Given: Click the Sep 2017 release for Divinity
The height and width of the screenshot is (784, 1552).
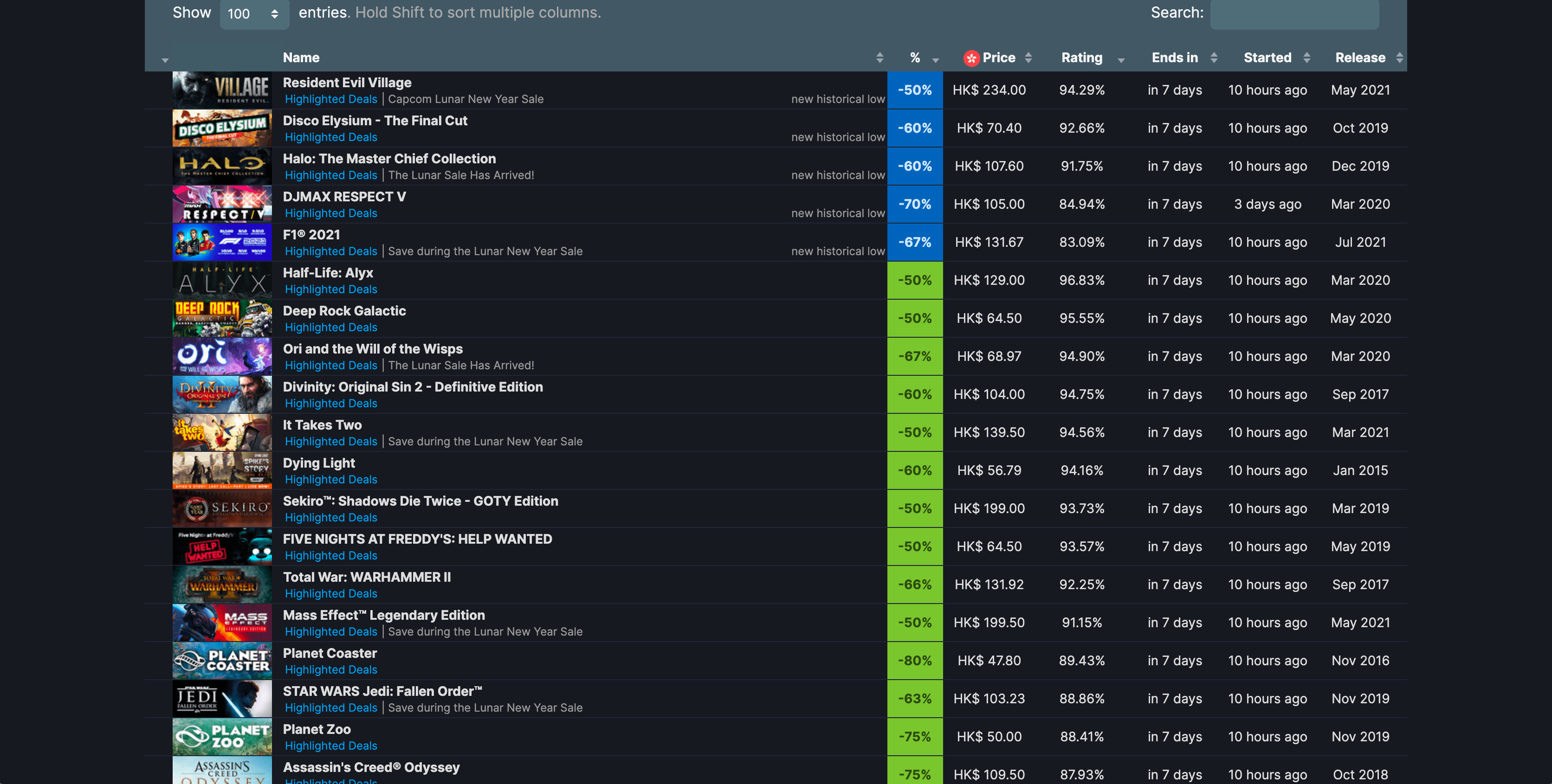Looking at the screenshot, I should click(1360, 394).
